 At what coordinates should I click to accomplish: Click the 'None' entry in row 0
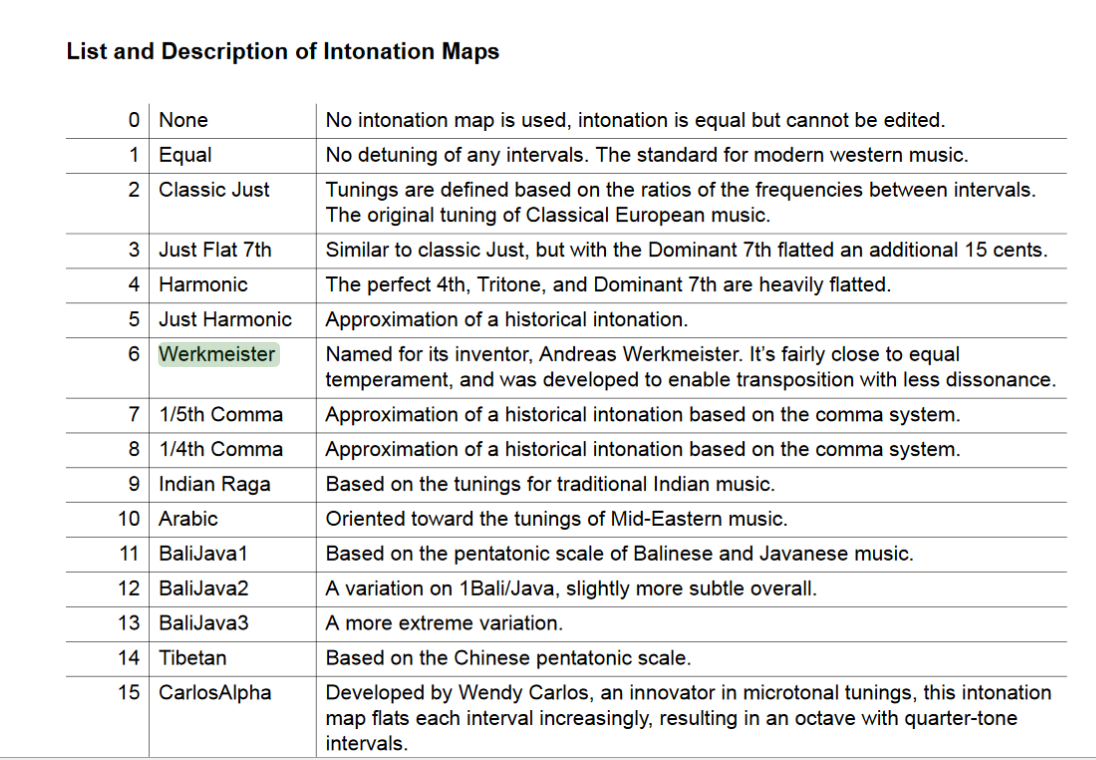click(183, 120)
